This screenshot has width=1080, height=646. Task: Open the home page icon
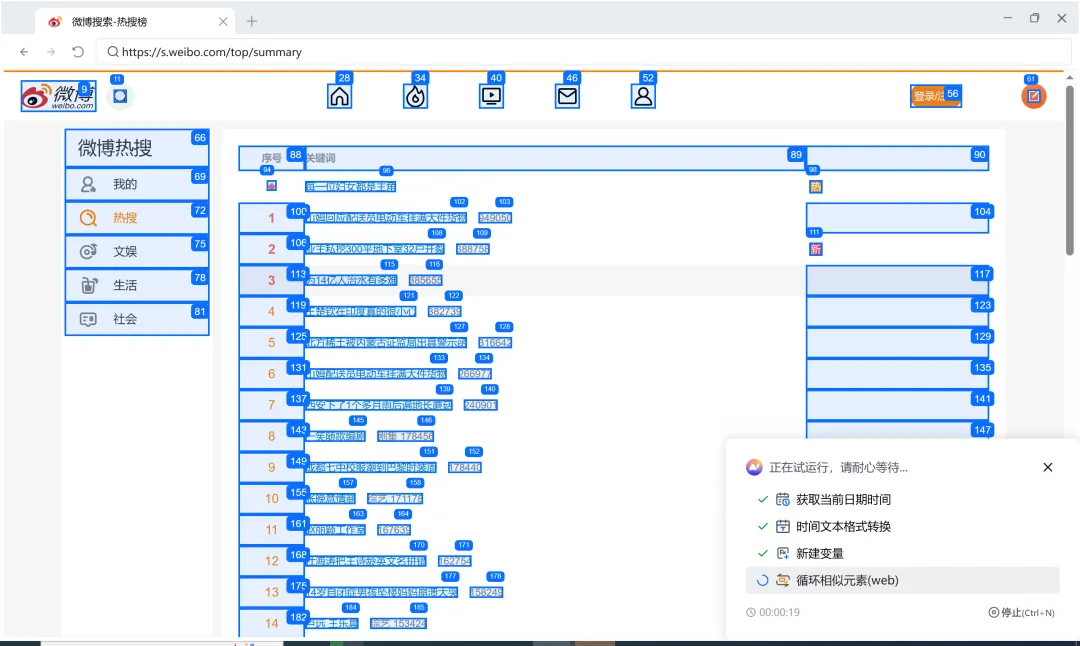click(340, 96)
